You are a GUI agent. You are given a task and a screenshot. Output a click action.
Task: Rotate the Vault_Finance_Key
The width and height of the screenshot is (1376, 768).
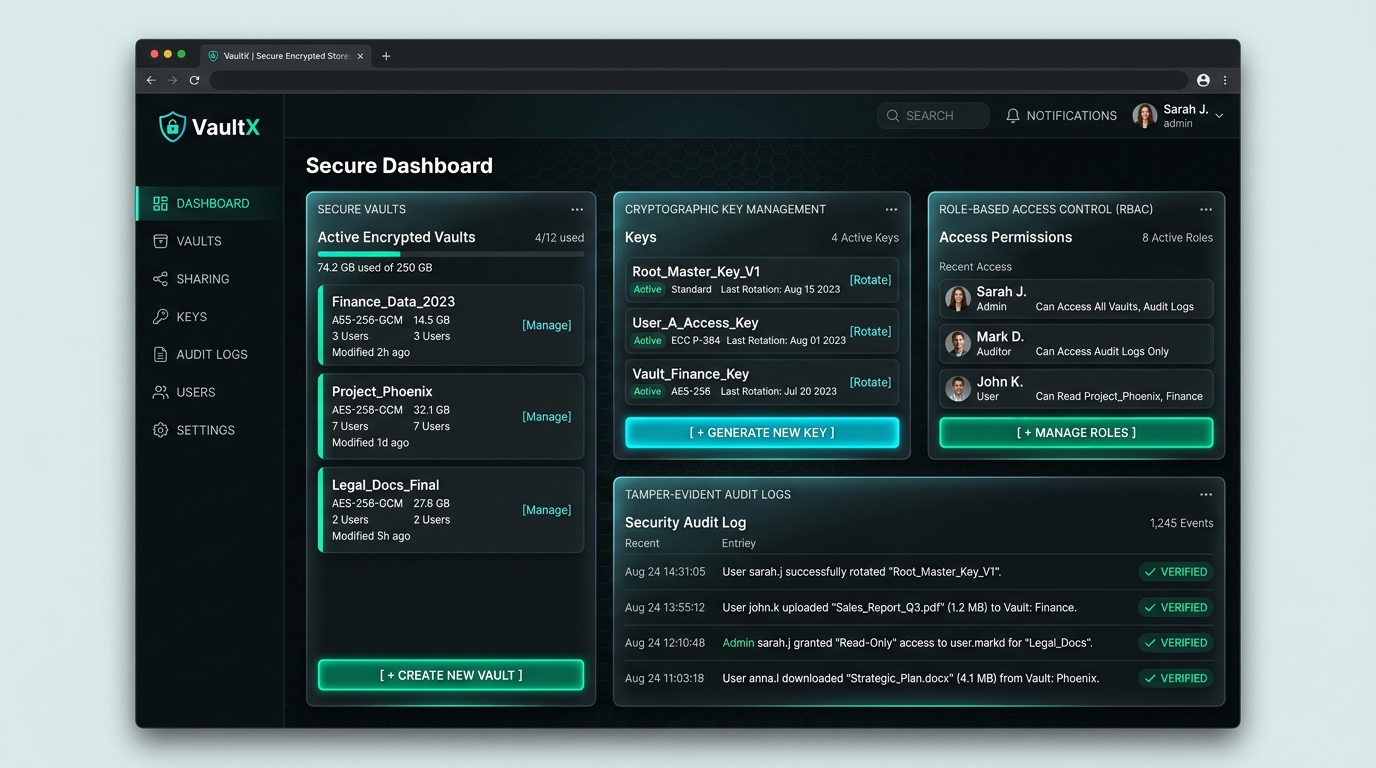870,382
